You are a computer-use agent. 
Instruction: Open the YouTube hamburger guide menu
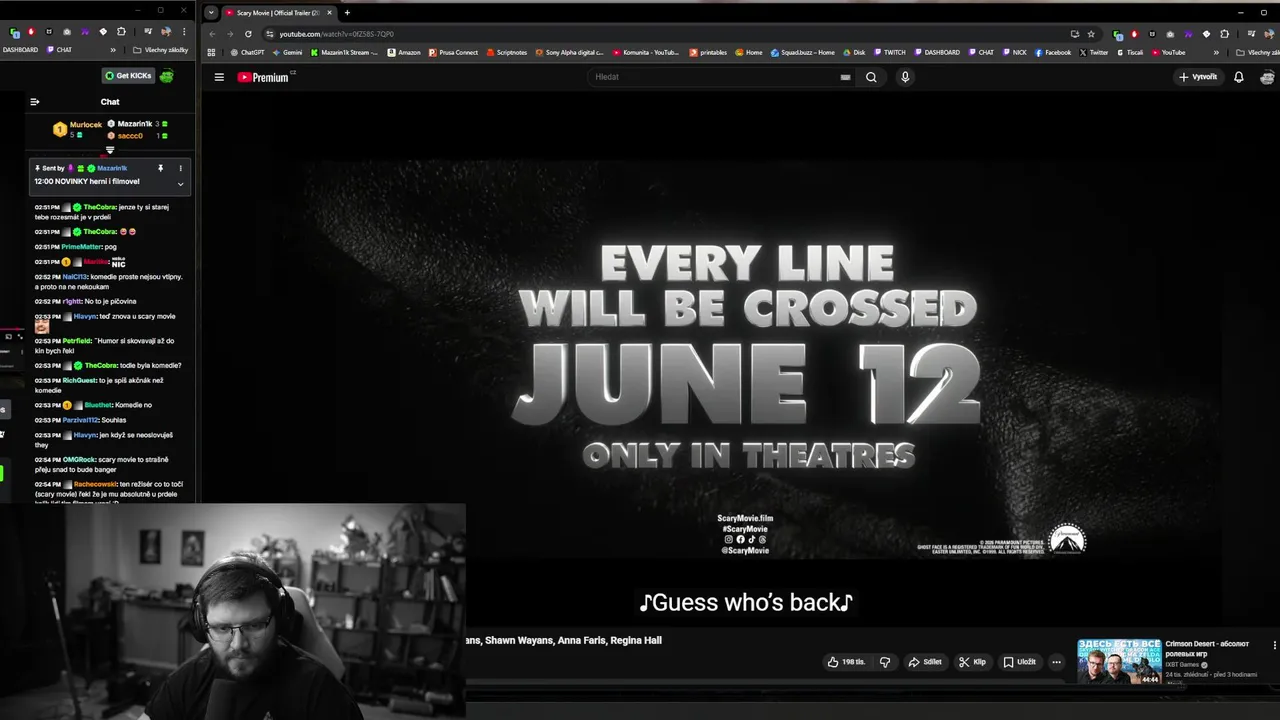[219, 77]
